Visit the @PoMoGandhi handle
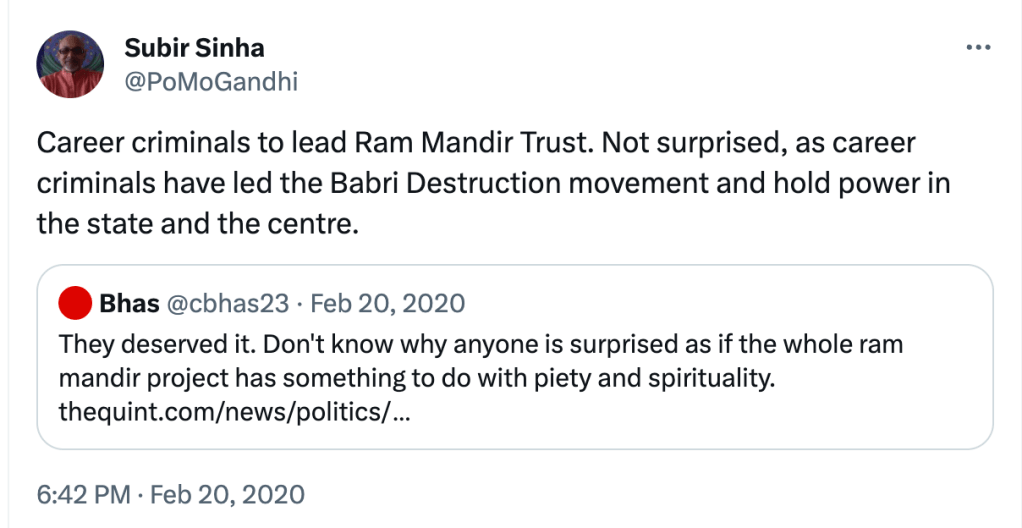Screen dimensions: 1022x528 pyautogui.click(x=210, y=81)
